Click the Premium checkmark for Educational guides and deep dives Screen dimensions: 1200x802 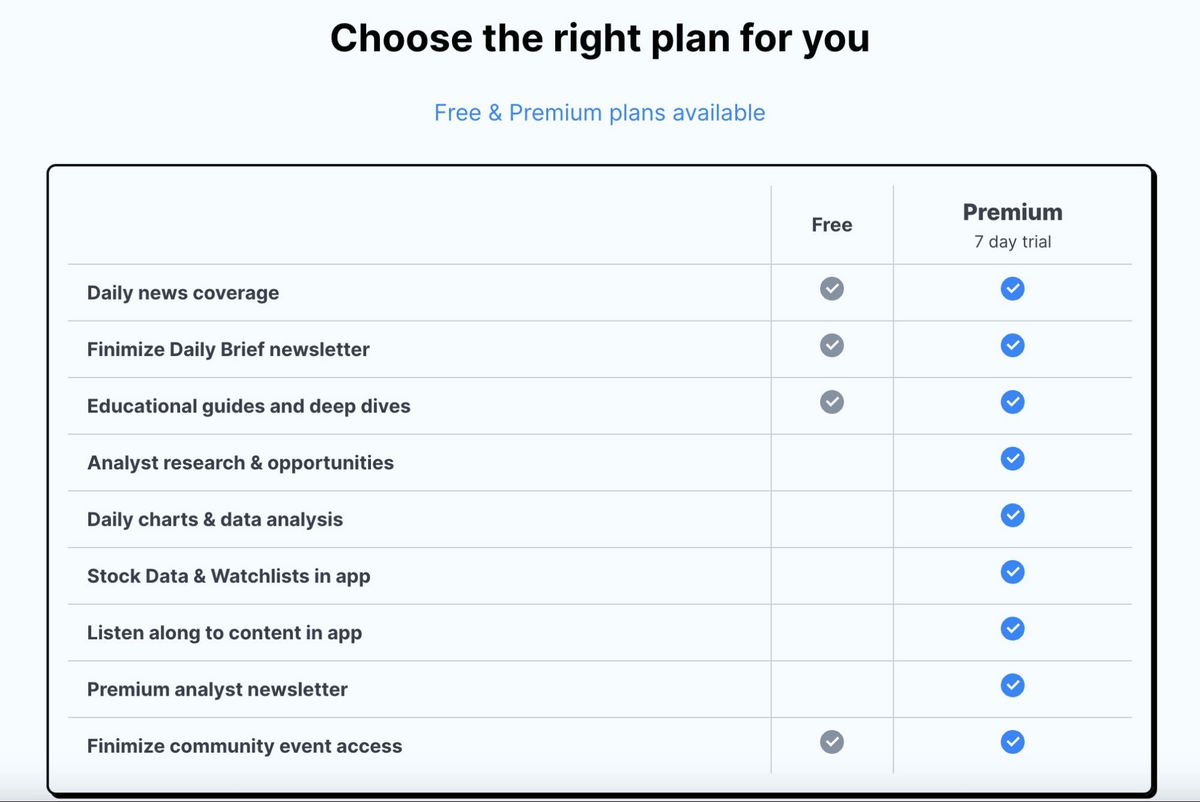pyautogui.click(x=1013, y=402)
